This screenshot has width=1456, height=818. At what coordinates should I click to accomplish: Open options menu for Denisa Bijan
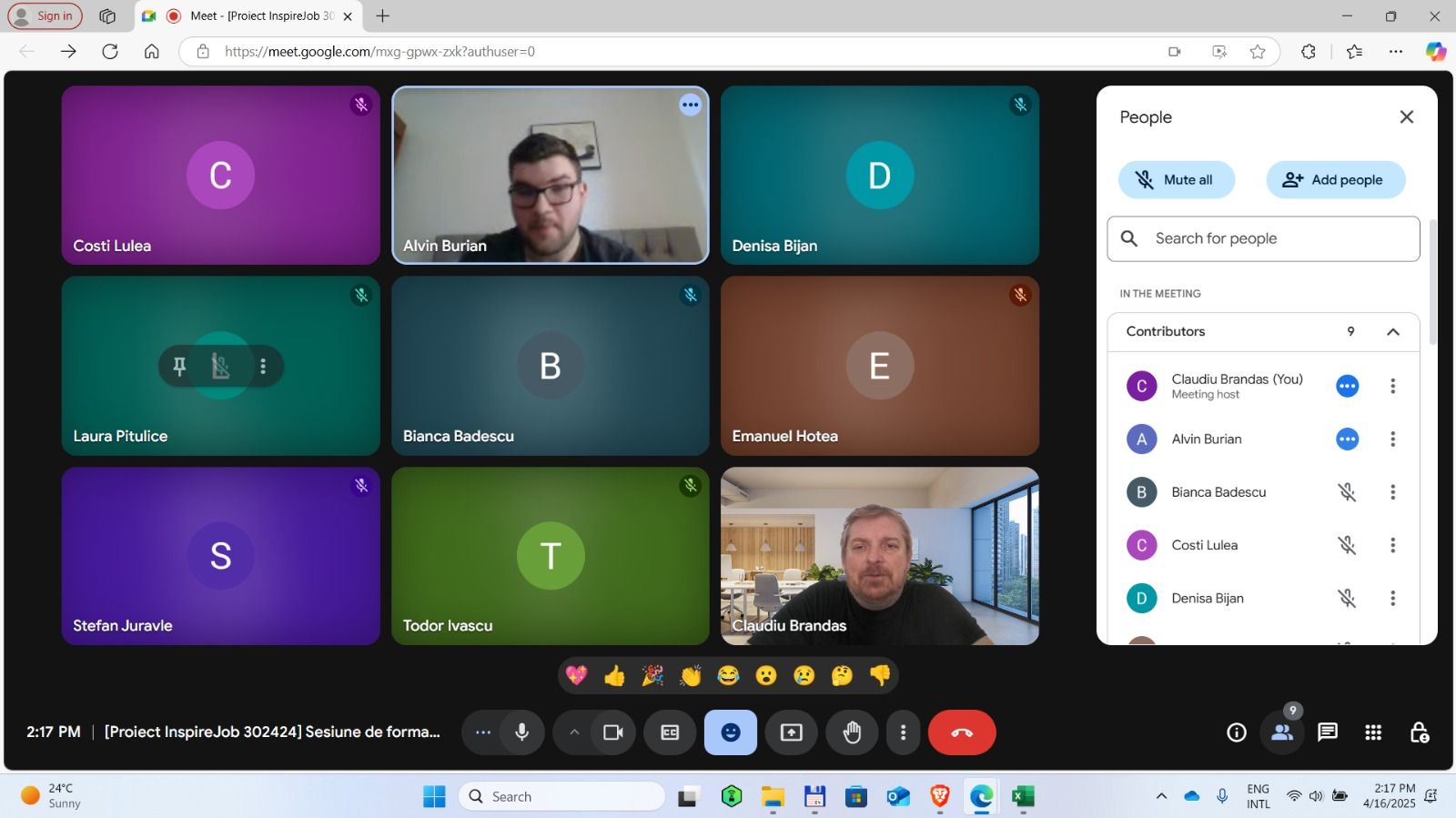[x=1392, y=598]
